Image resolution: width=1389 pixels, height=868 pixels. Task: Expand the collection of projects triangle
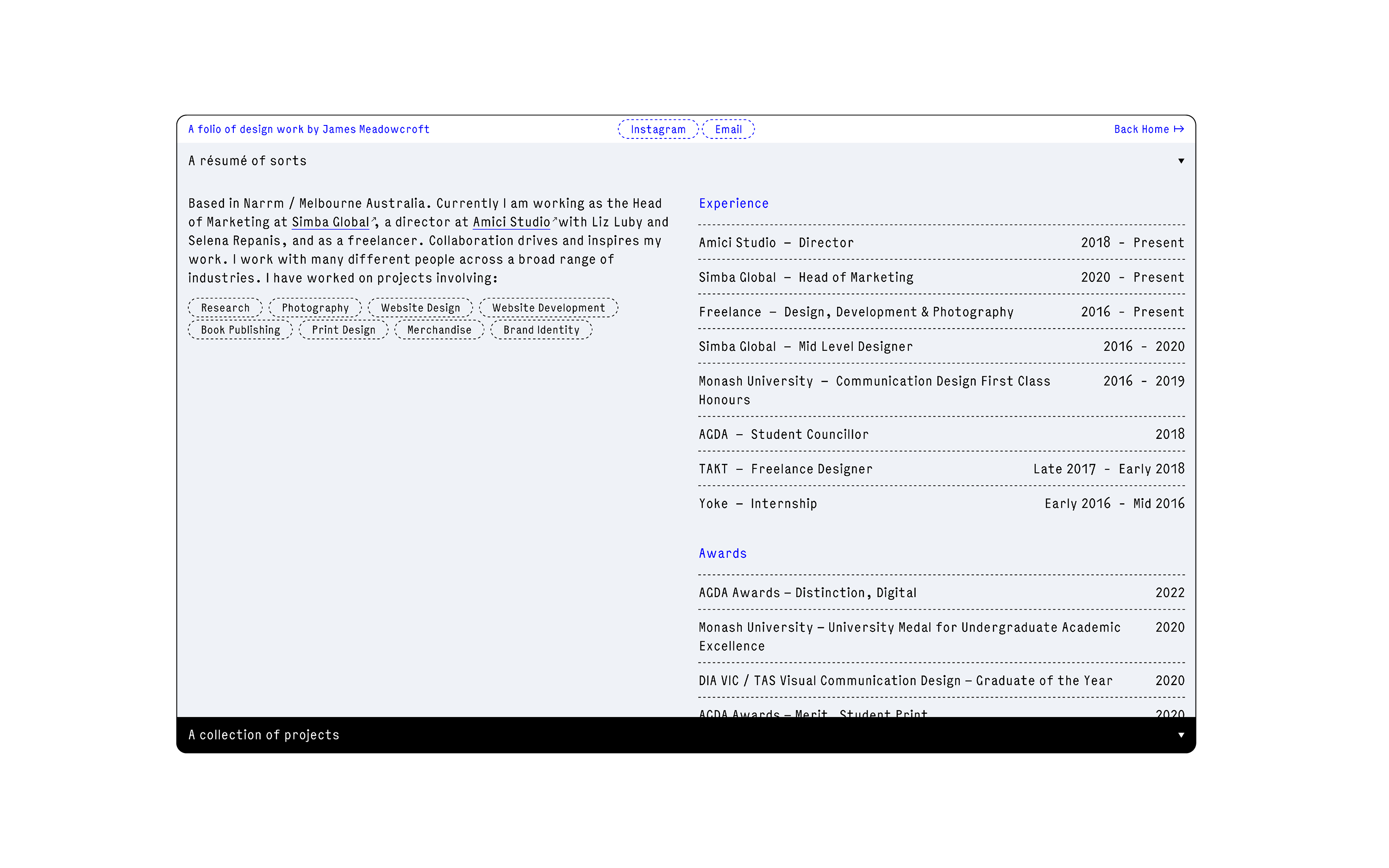[1181, 735]
